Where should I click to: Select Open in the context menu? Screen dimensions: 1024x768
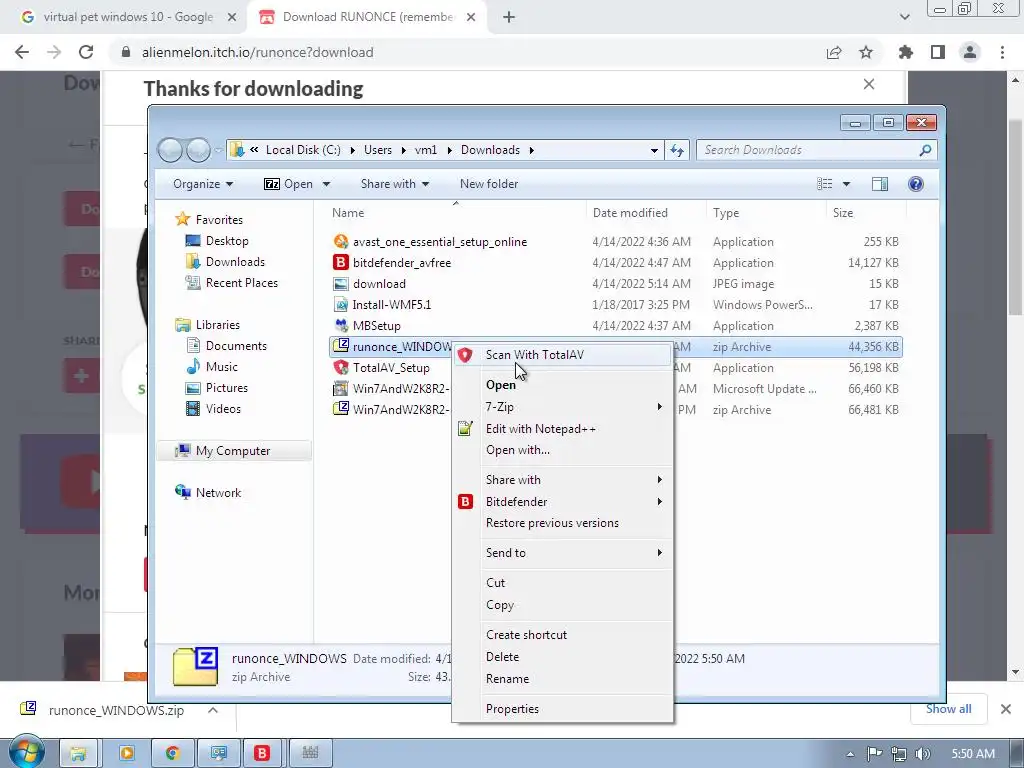click(563, 385)
